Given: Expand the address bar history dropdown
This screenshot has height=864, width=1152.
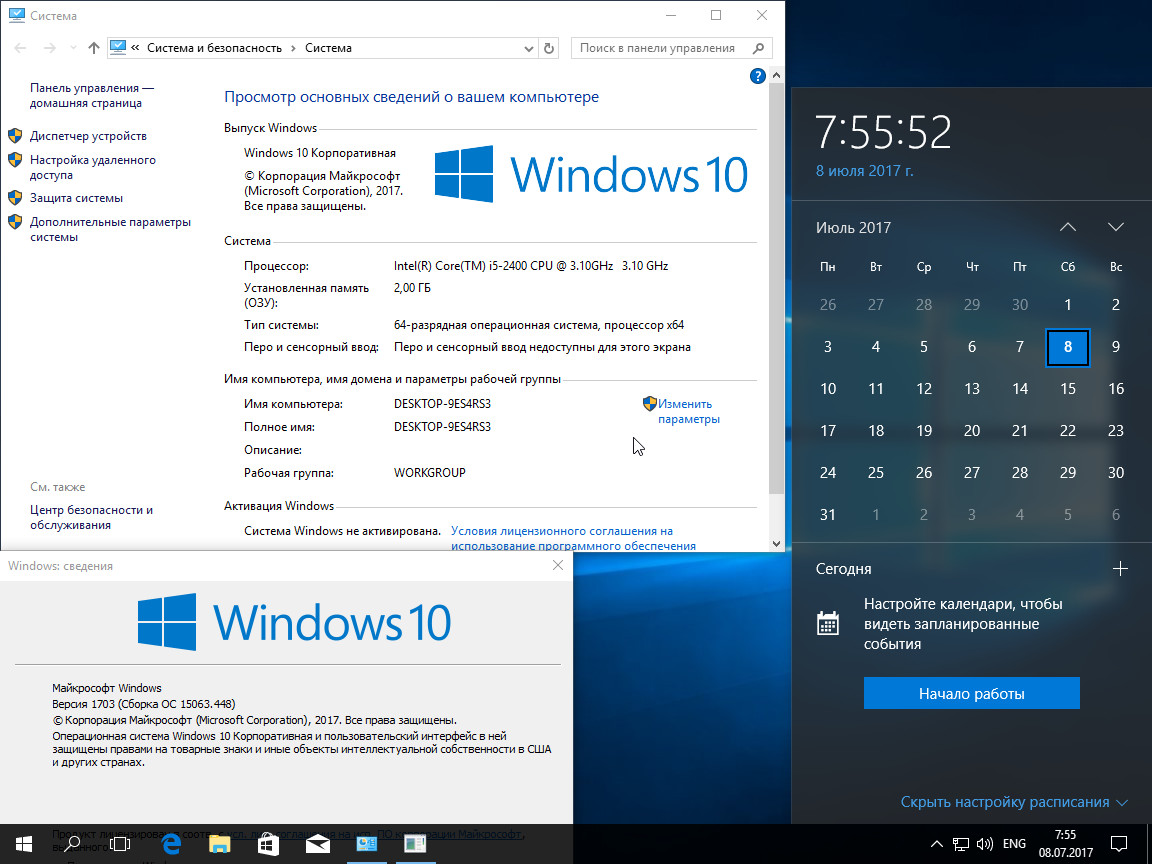Looking at the screenshot, I should tap(529, 48).
